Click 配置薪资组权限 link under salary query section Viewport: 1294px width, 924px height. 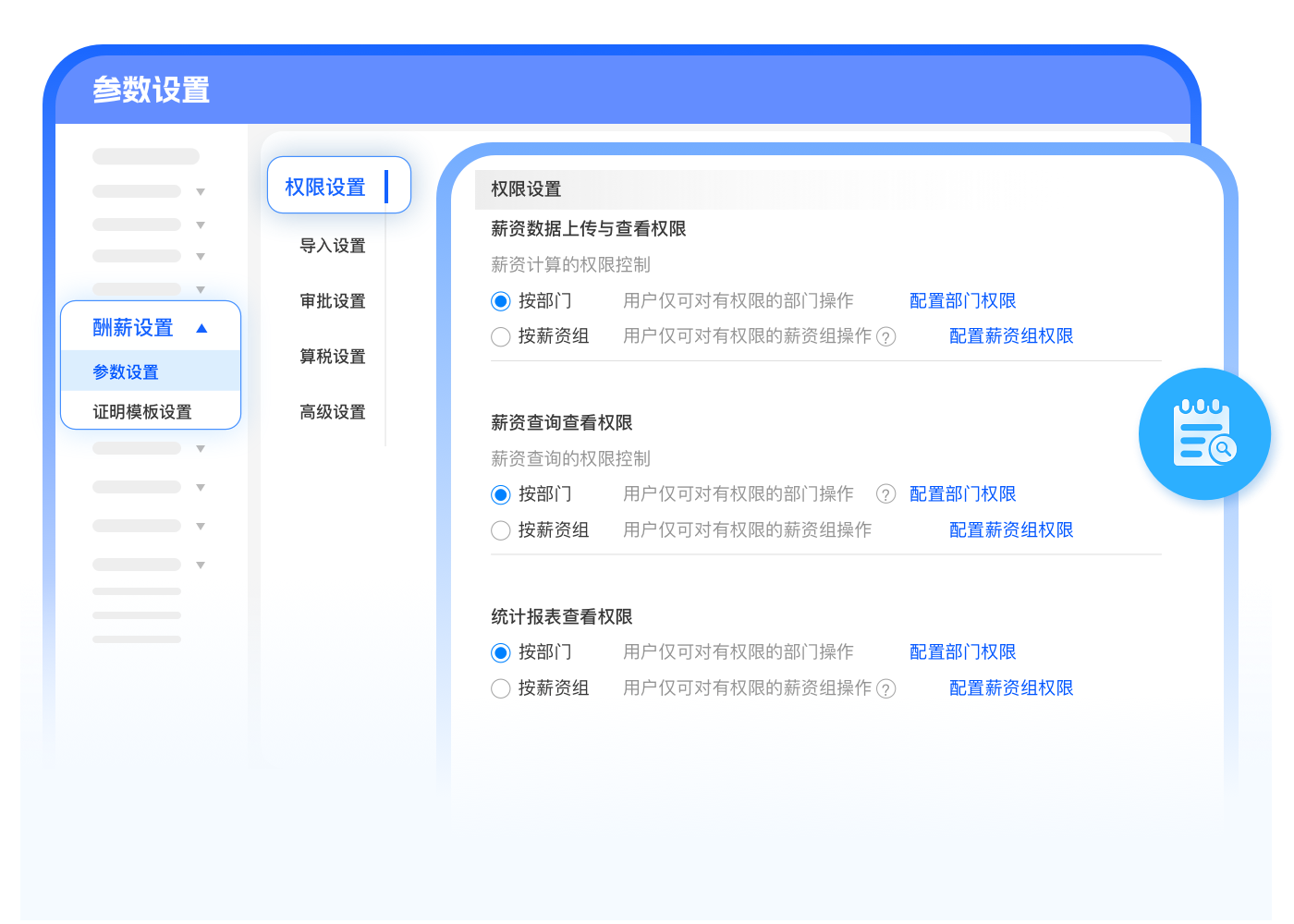click(x=1010, y=530)
